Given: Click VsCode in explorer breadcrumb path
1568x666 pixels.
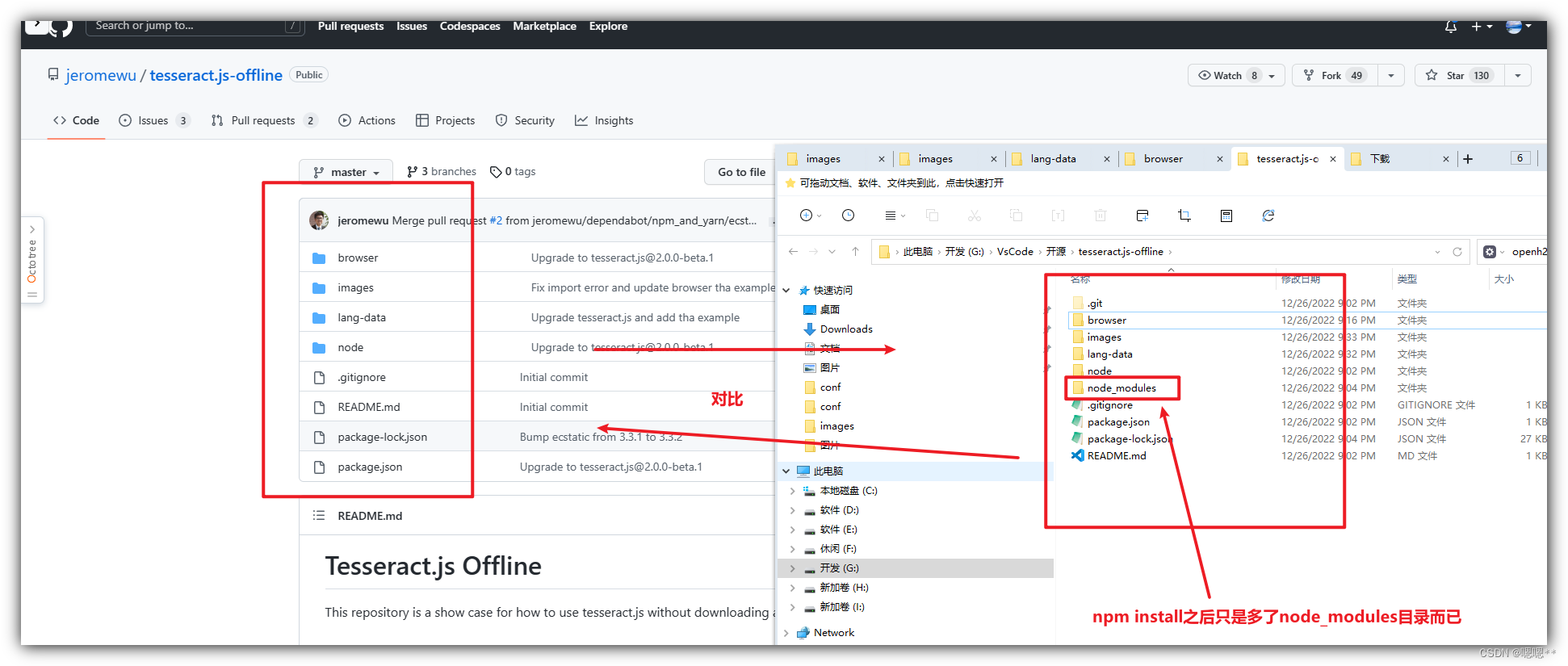Looking at the screenshot, I should click(1015, 252).
